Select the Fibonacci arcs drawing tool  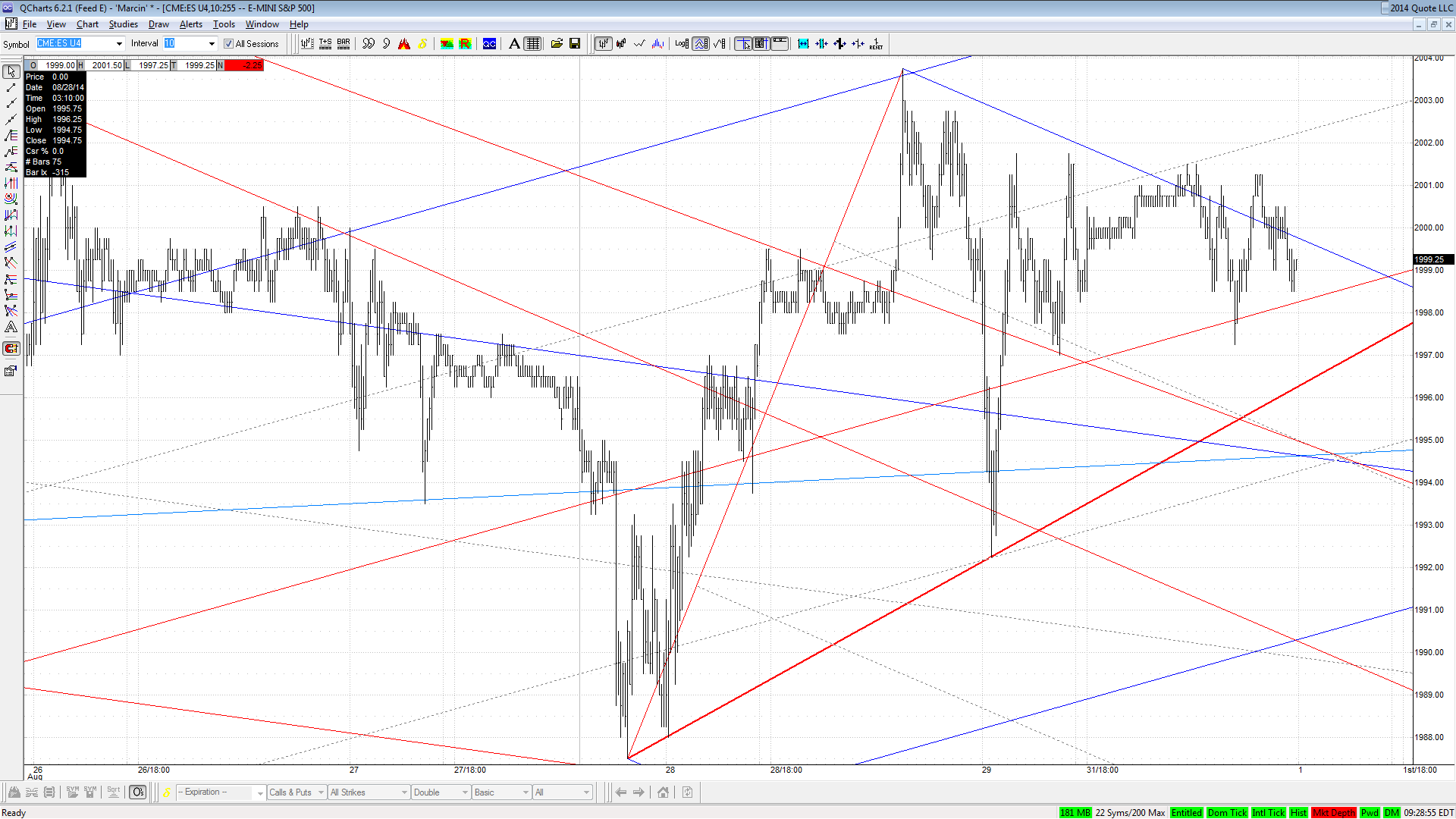(x=11, y=199)
